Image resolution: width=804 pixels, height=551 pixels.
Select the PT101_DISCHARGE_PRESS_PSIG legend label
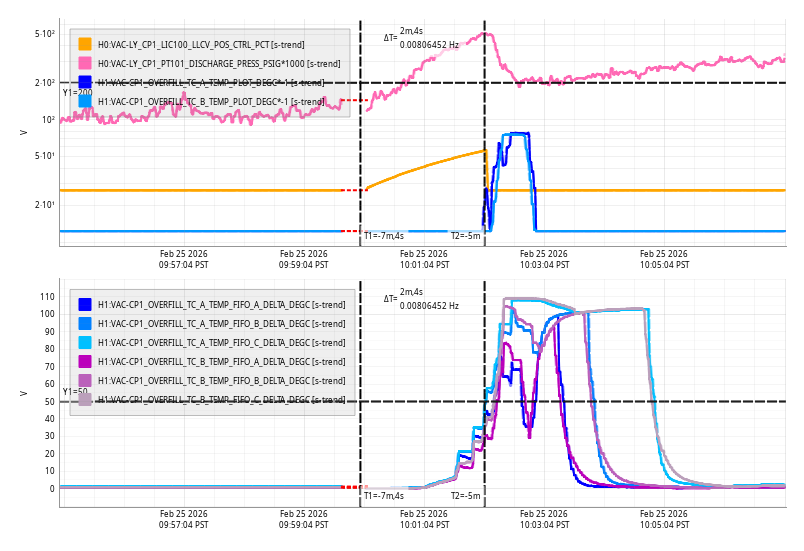coord(219,64)
